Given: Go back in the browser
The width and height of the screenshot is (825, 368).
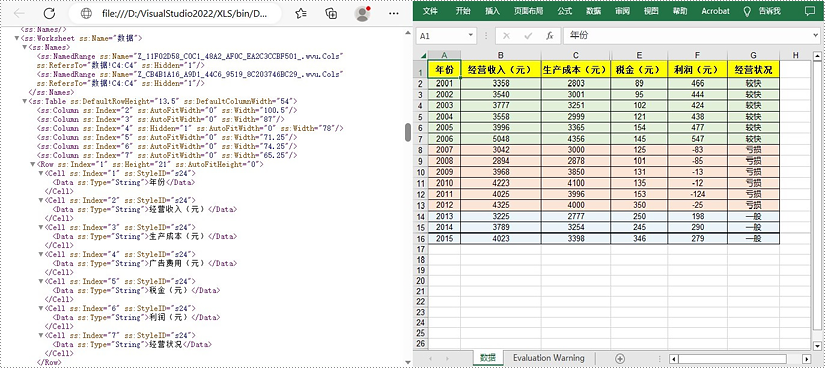Looking at the screenshot, I should [19, 14].
